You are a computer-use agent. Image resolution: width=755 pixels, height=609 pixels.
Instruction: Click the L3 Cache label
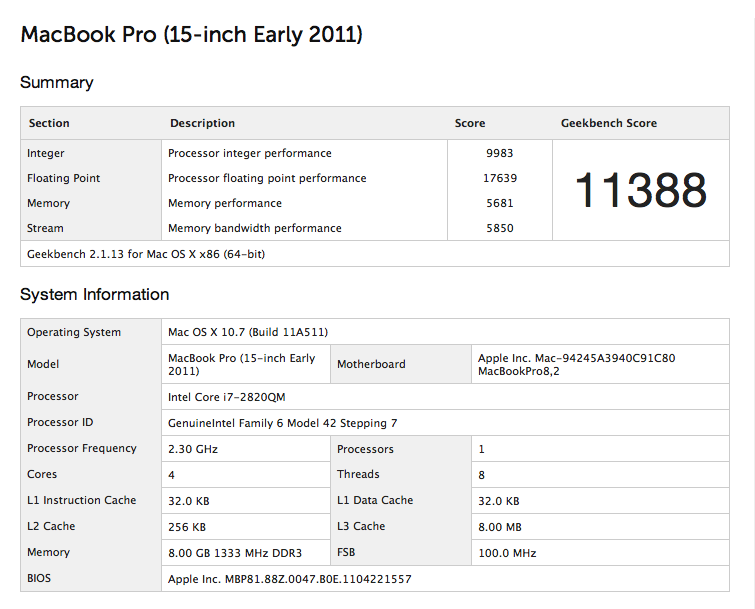[x=361, y=526]
